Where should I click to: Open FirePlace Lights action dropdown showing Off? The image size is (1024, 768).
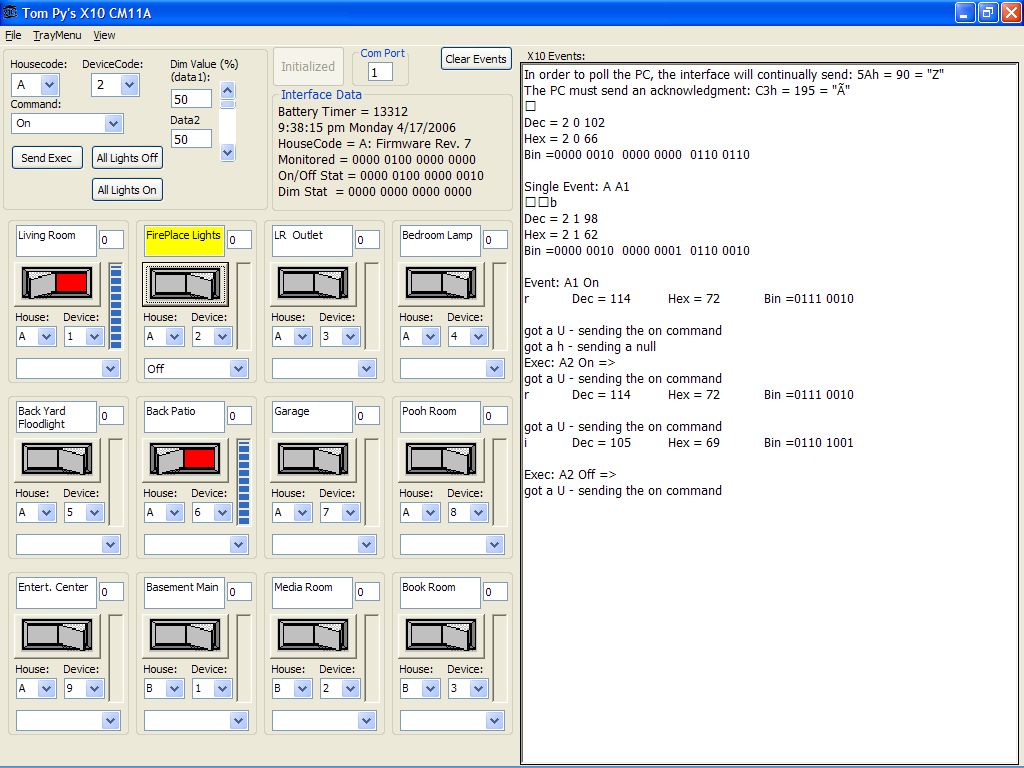pyautogui.click(x=237, y=369)
